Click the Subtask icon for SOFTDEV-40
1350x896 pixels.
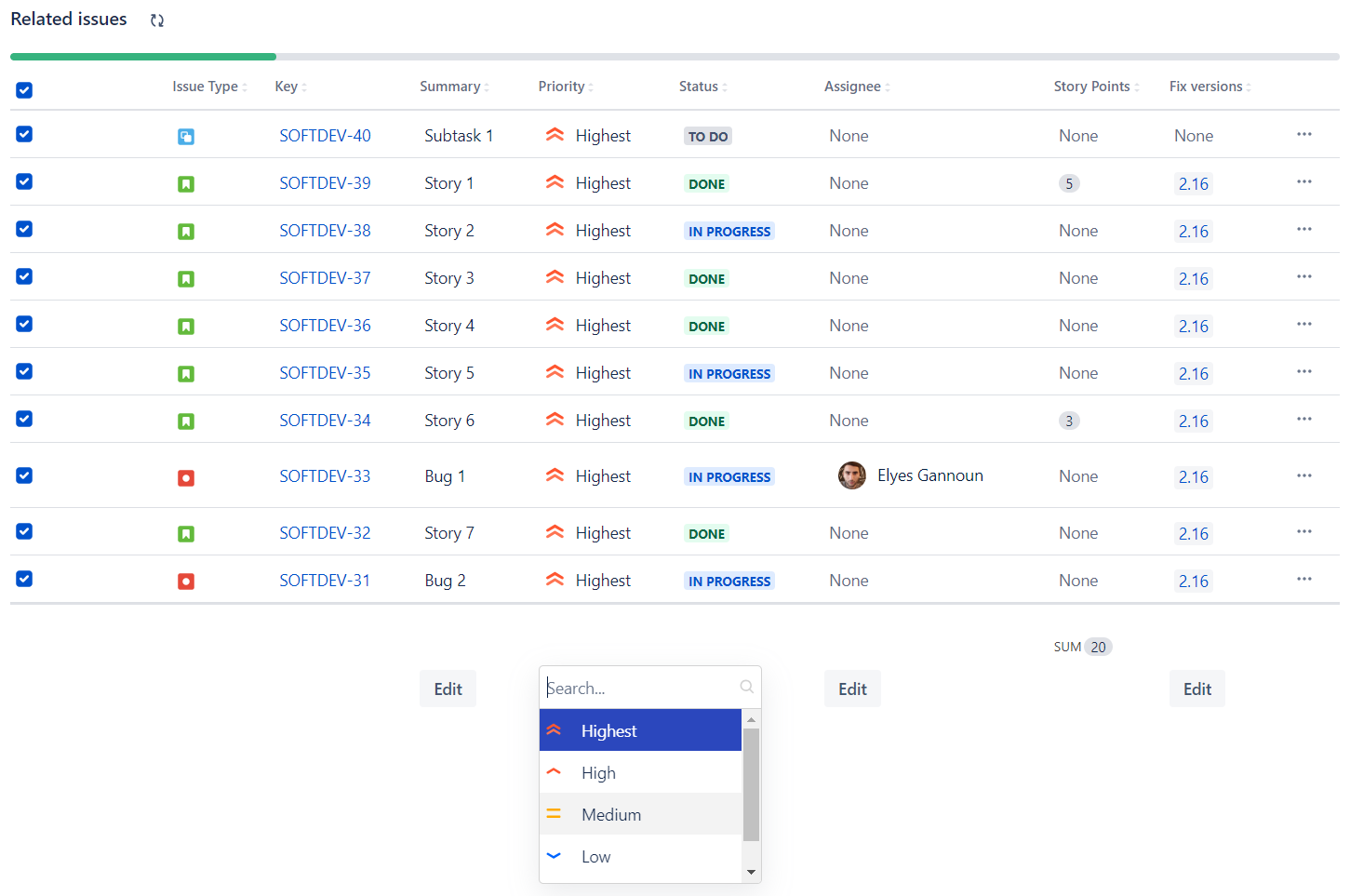coord(186,137)
